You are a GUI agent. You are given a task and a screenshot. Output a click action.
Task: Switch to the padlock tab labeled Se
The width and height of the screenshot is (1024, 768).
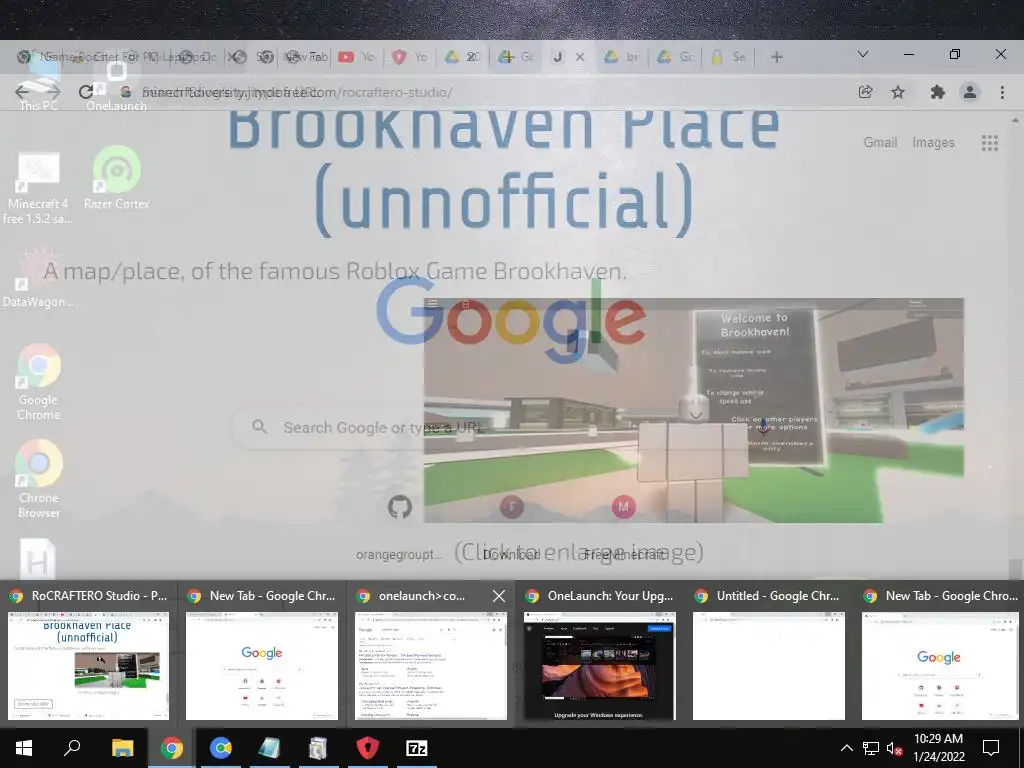coord(728,57)
